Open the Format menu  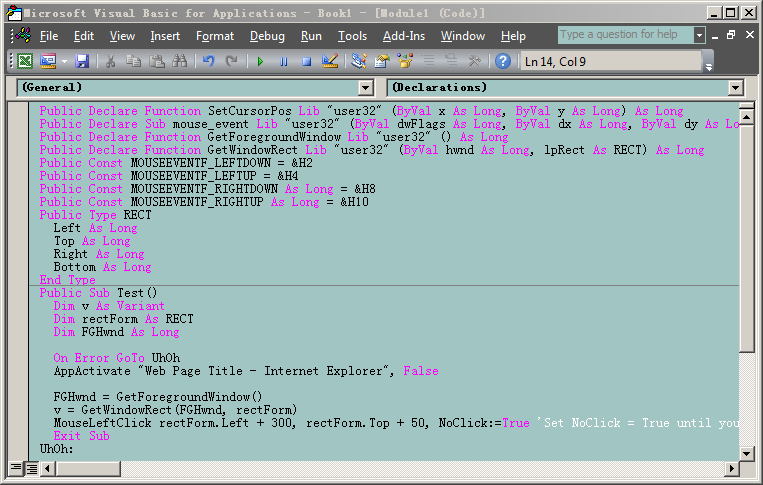(x=215, y=36)
